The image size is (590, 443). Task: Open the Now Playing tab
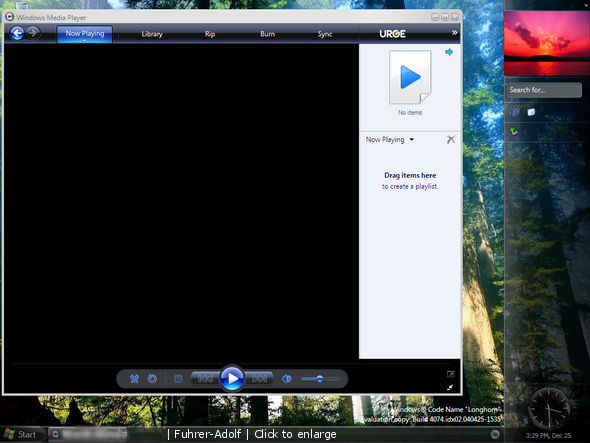85,34
